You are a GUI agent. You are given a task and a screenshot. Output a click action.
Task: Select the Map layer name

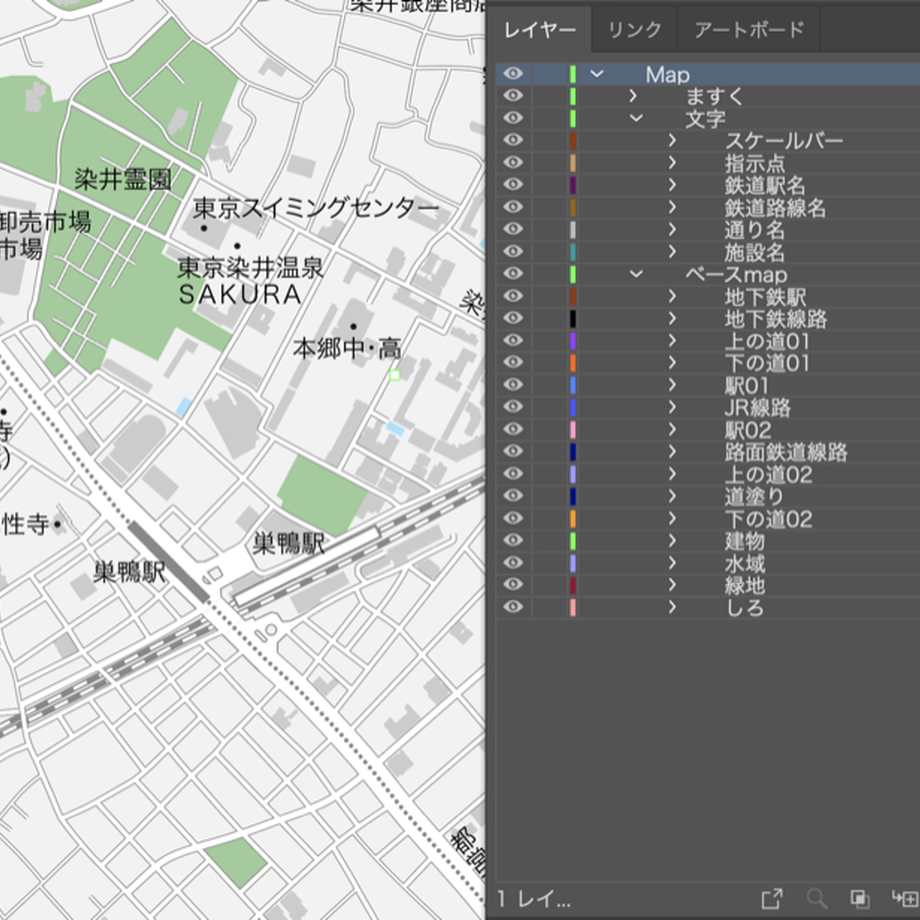point(668,75)
